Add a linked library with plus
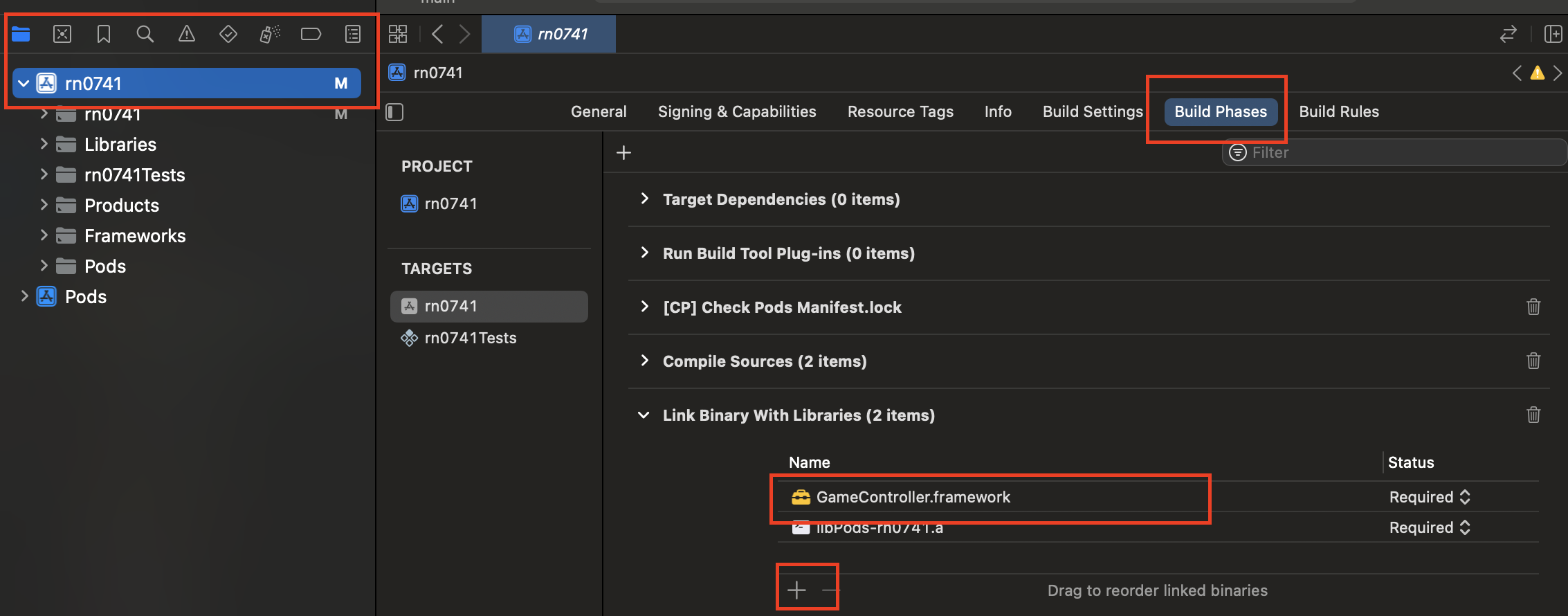The height and width of the screenshot is (616, 1568). pyautogui.click(x=796, y=590)
